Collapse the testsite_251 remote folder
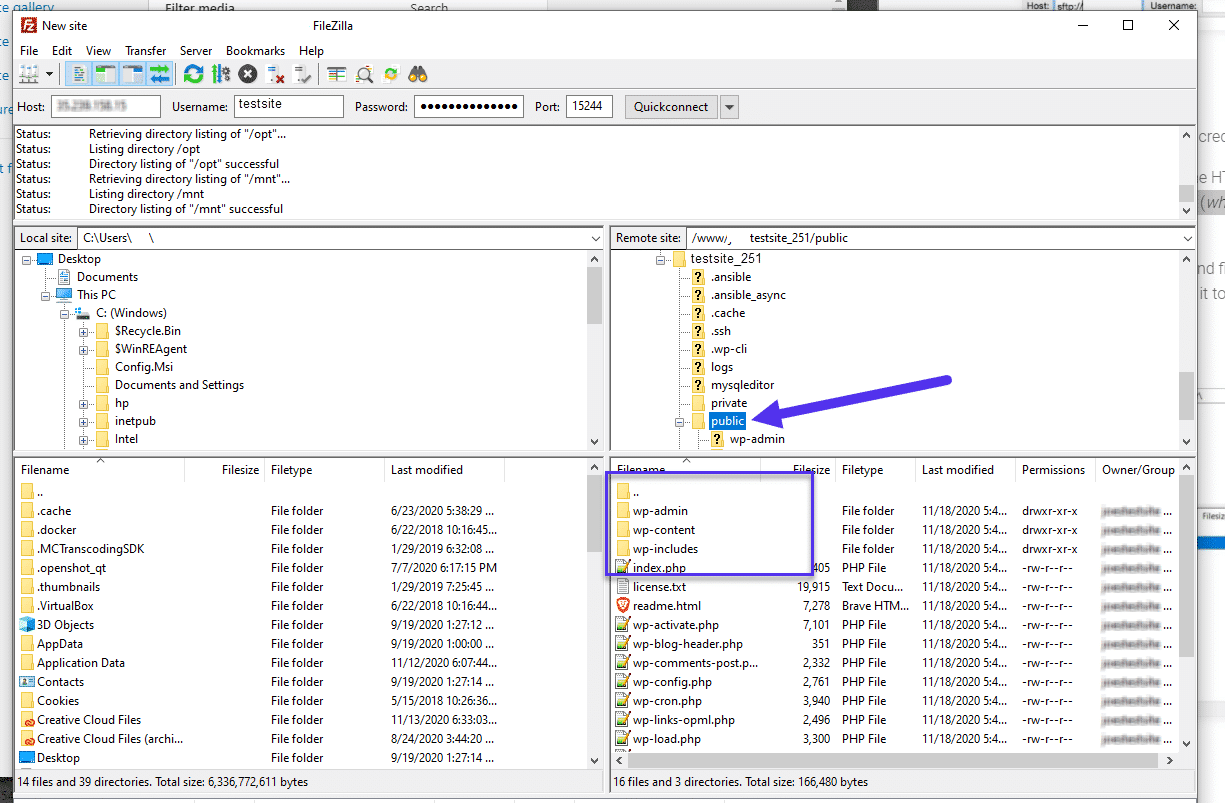 coord(659,258)
